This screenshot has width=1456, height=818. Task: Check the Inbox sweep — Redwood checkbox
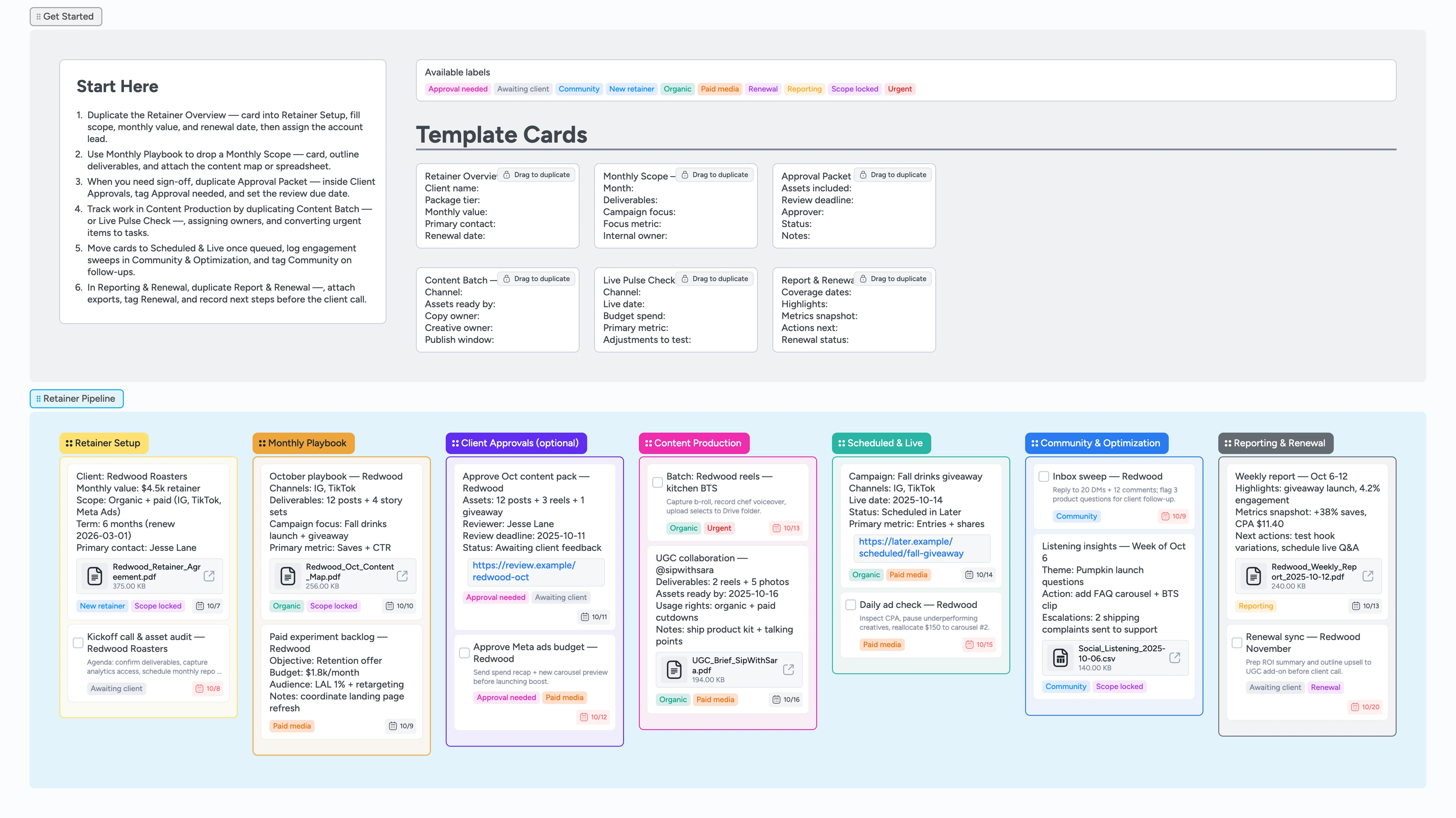click(x=1044, y=476)
